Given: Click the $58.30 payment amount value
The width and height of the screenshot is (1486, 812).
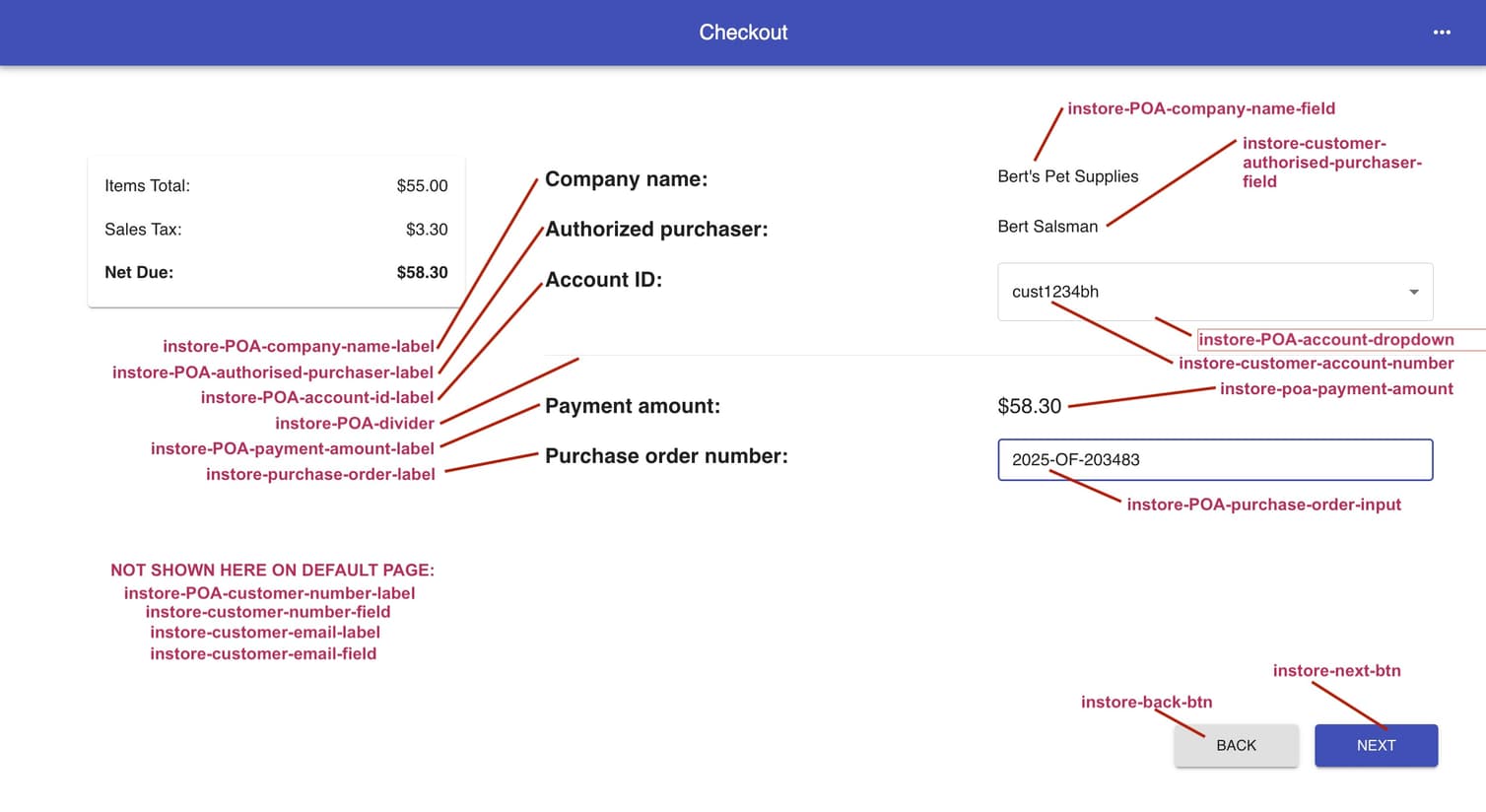Looking at the screenshot, I should 1029,406.
